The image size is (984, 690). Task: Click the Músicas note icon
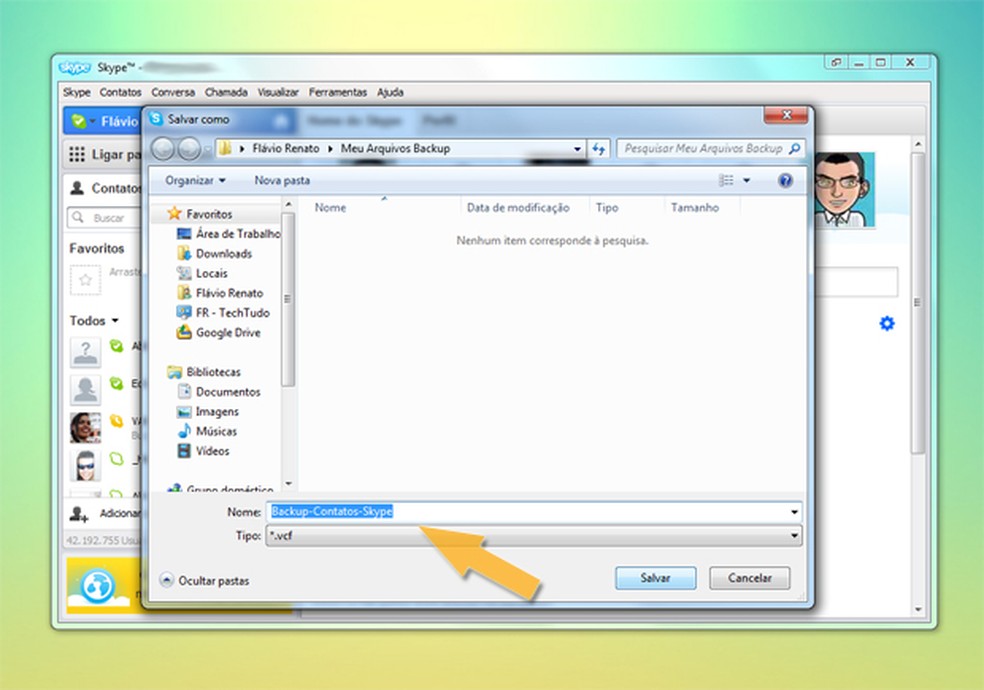184,431
